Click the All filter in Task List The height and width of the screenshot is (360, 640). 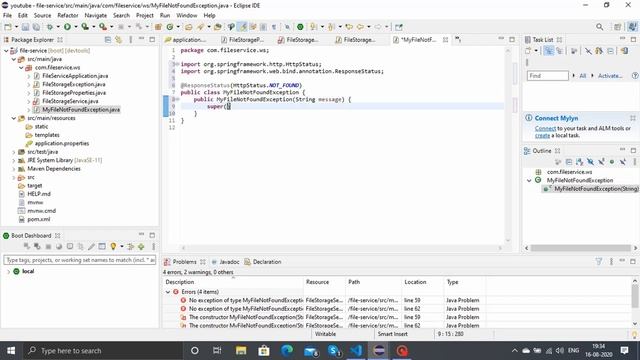pos(582,76)
